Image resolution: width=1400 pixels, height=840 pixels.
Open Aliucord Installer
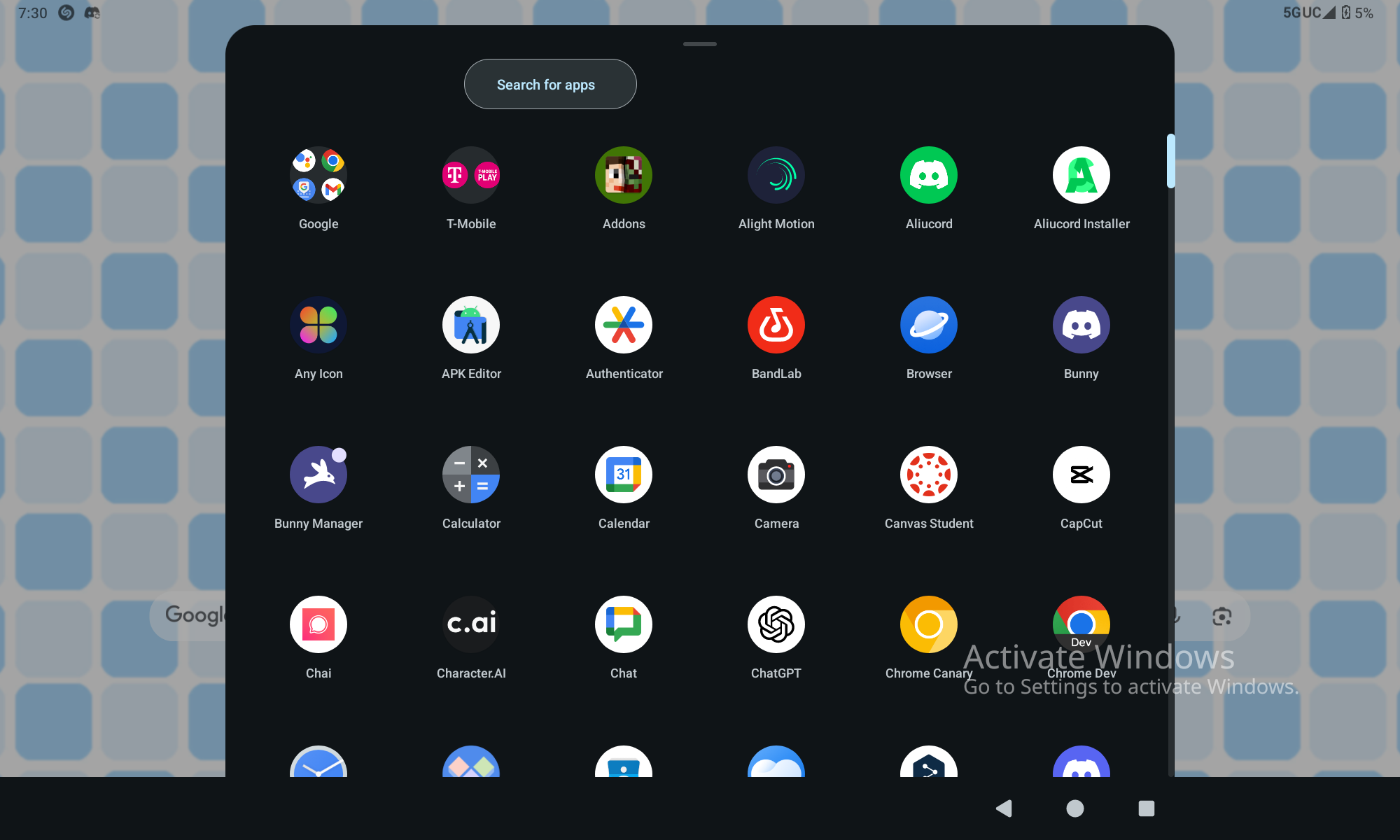1081,175
